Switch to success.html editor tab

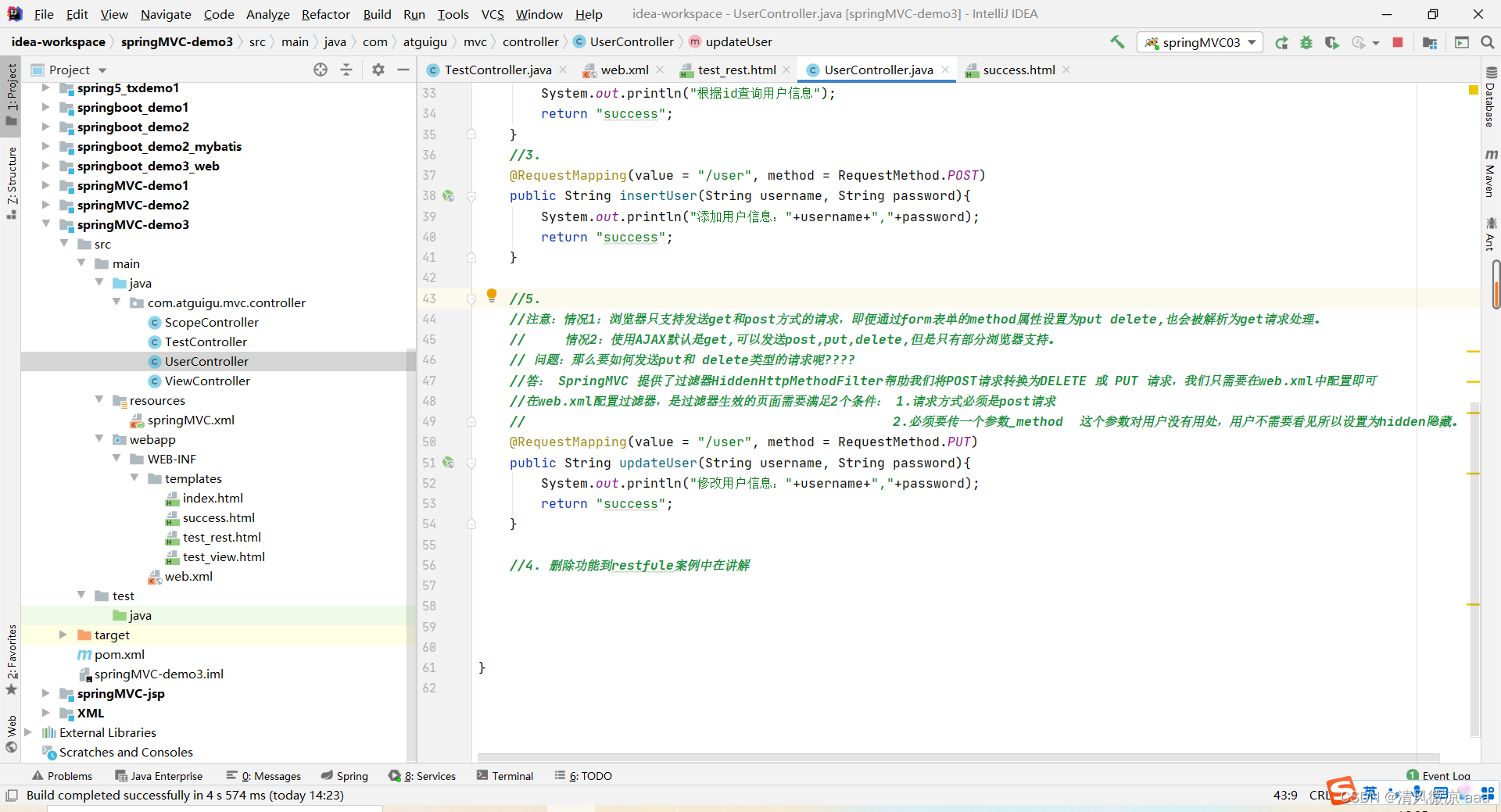tap(1019, 70)
